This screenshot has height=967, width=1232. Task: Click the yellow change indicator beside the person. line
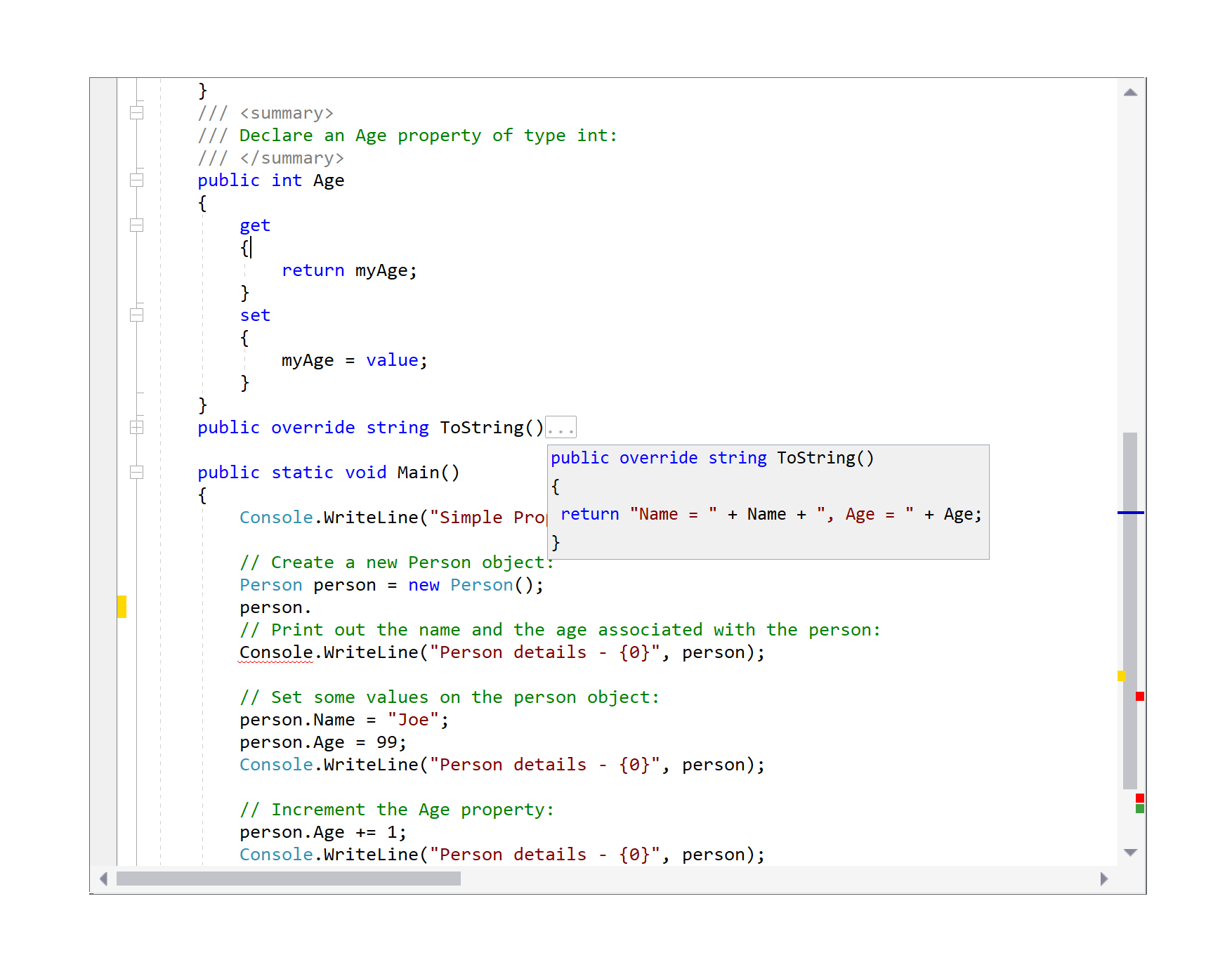(121, 607)
